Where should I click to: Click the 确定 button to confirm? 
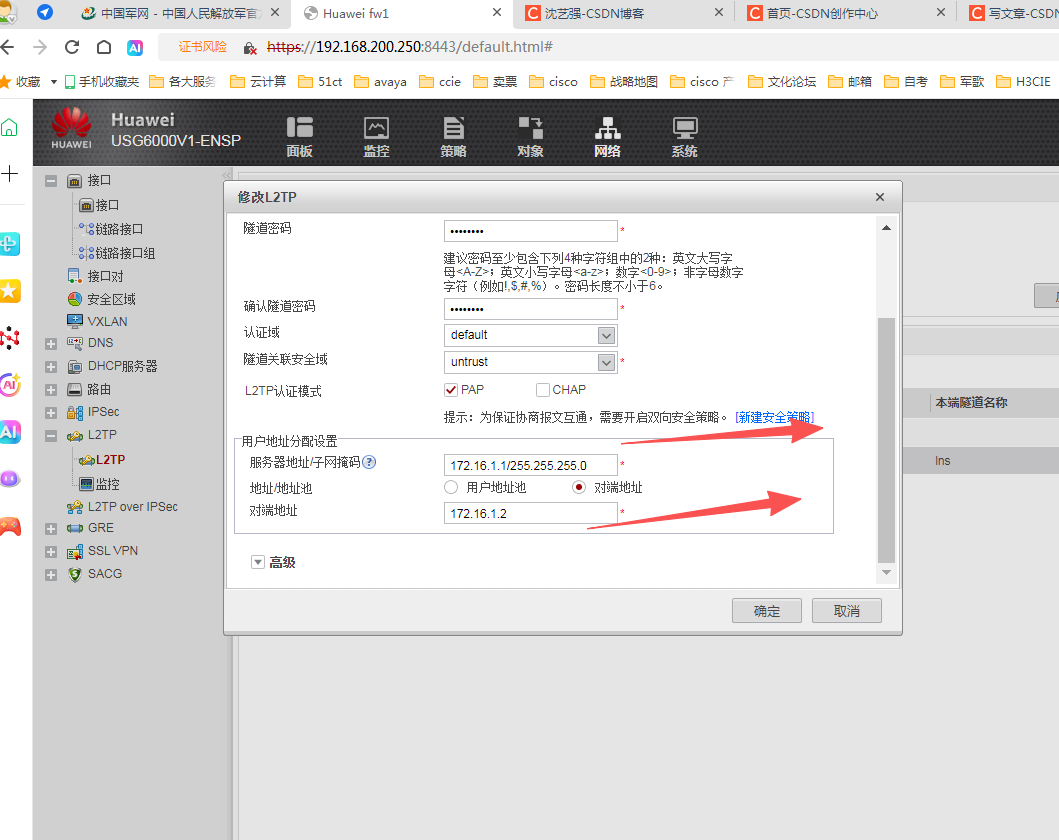coord(766,610)
